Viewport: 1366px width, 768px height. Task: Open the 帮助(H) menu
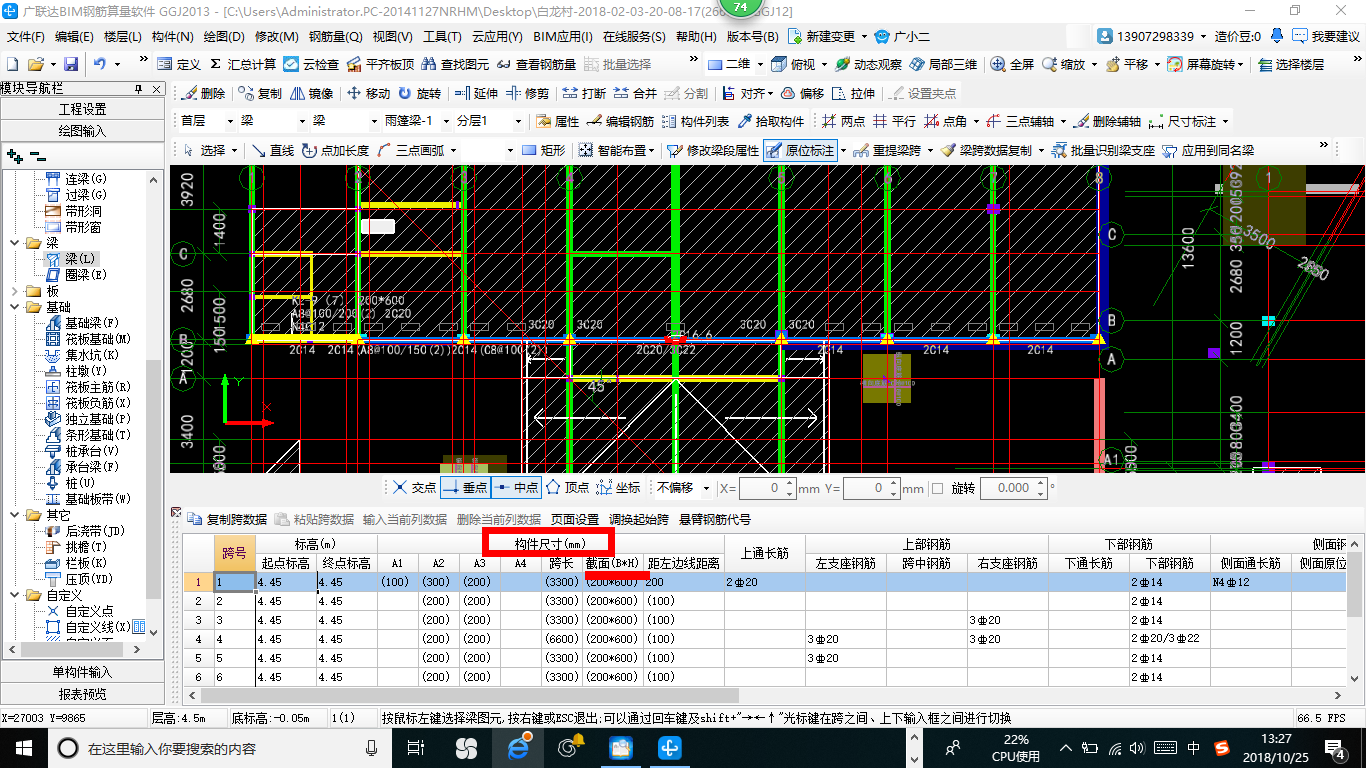[x=696, y=37]
